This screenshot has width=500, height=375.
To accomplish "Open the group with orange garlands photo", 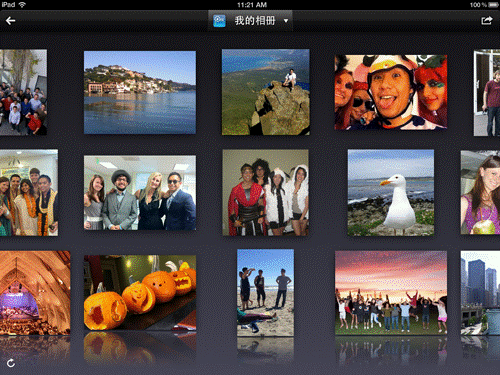I will (29, 192).
